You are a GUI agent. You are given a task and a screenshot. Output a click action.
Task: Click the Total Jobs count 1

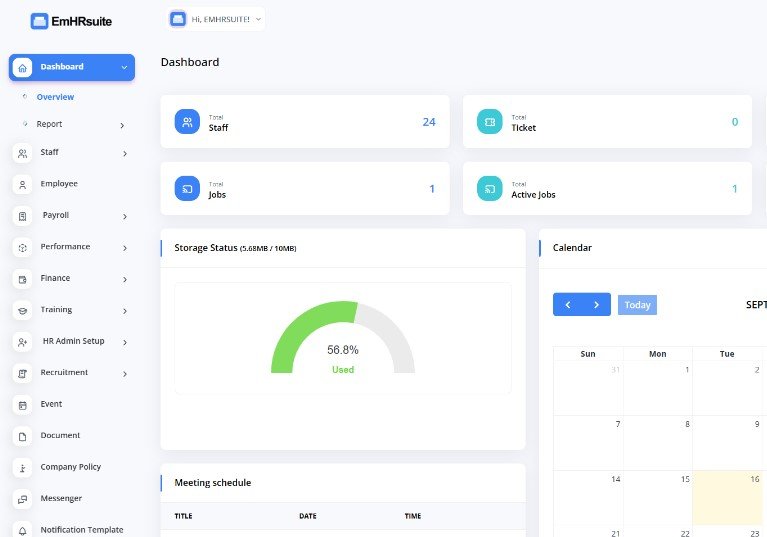pyautogui.click(x=432, y=189)
